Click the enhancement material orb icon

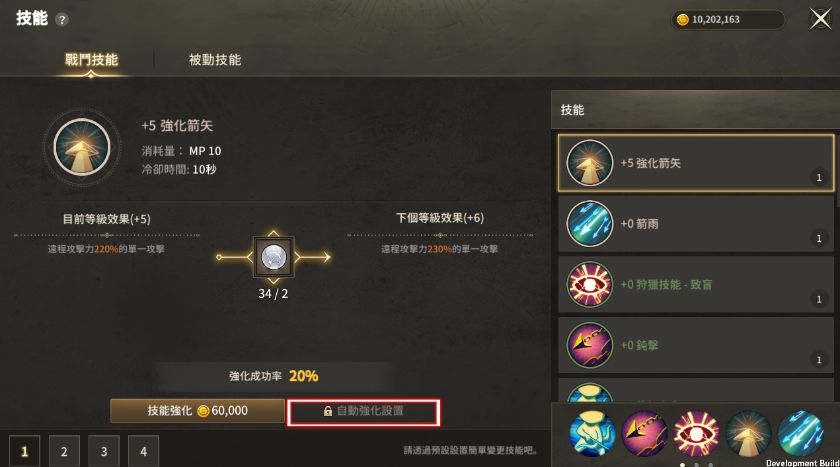point(273,257)
